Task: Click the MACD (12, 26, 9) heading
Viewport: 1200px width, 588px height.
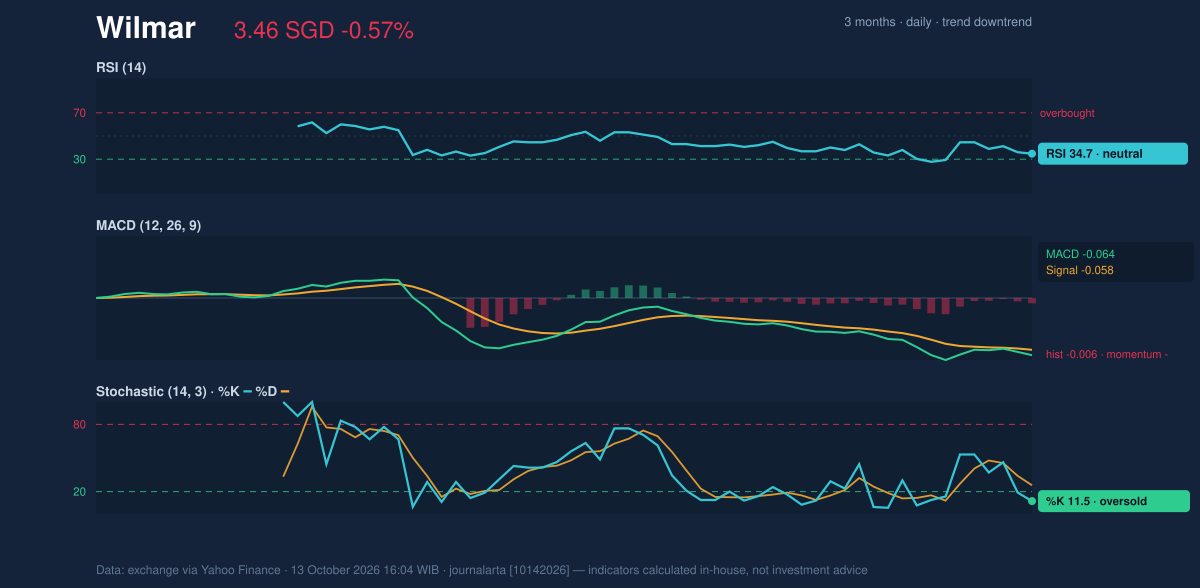Action: 148,226
